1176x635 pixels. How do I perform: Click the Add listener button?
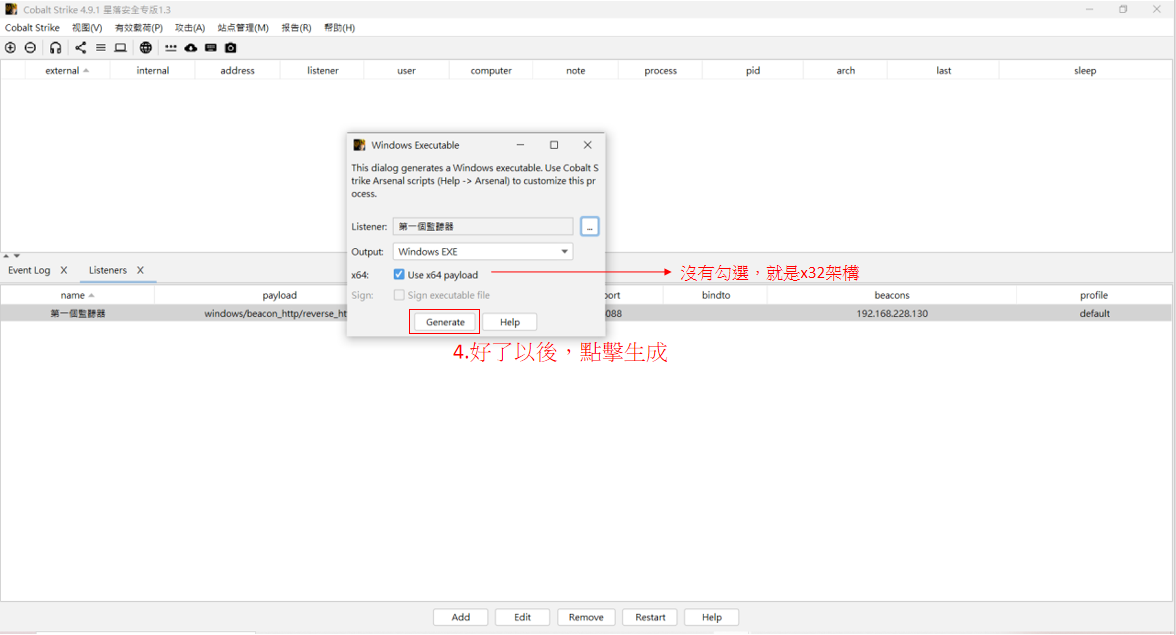coord(460,617)
